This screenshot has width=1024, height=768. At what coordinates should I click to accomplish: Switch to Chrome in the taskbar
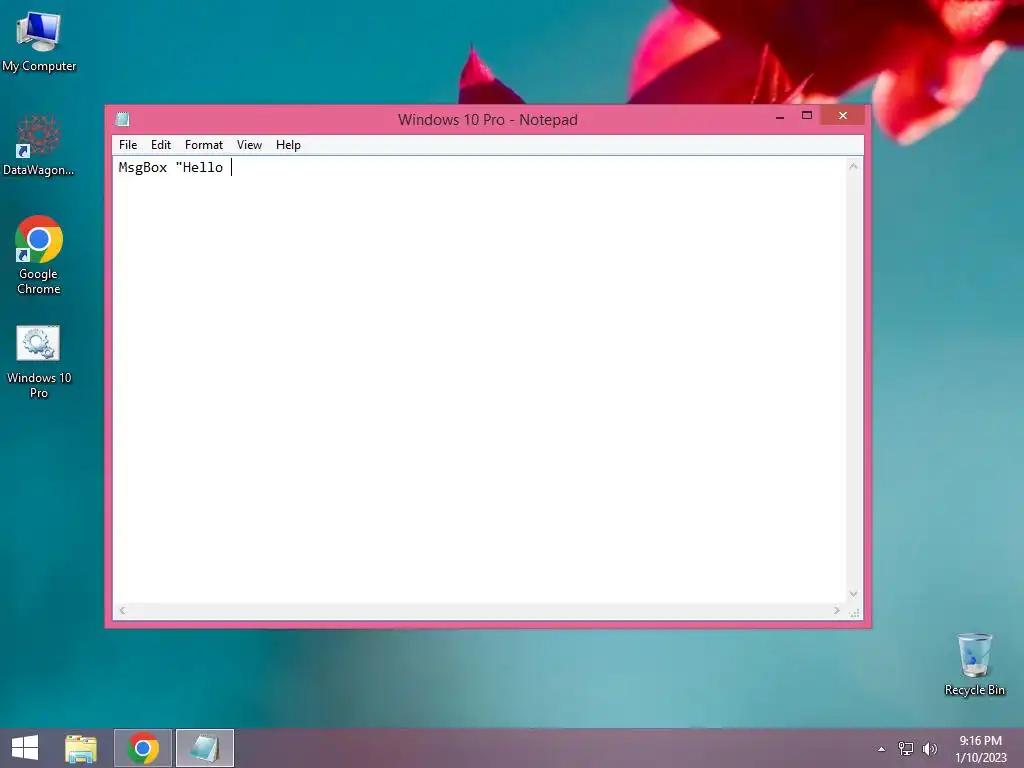[143, 748]
